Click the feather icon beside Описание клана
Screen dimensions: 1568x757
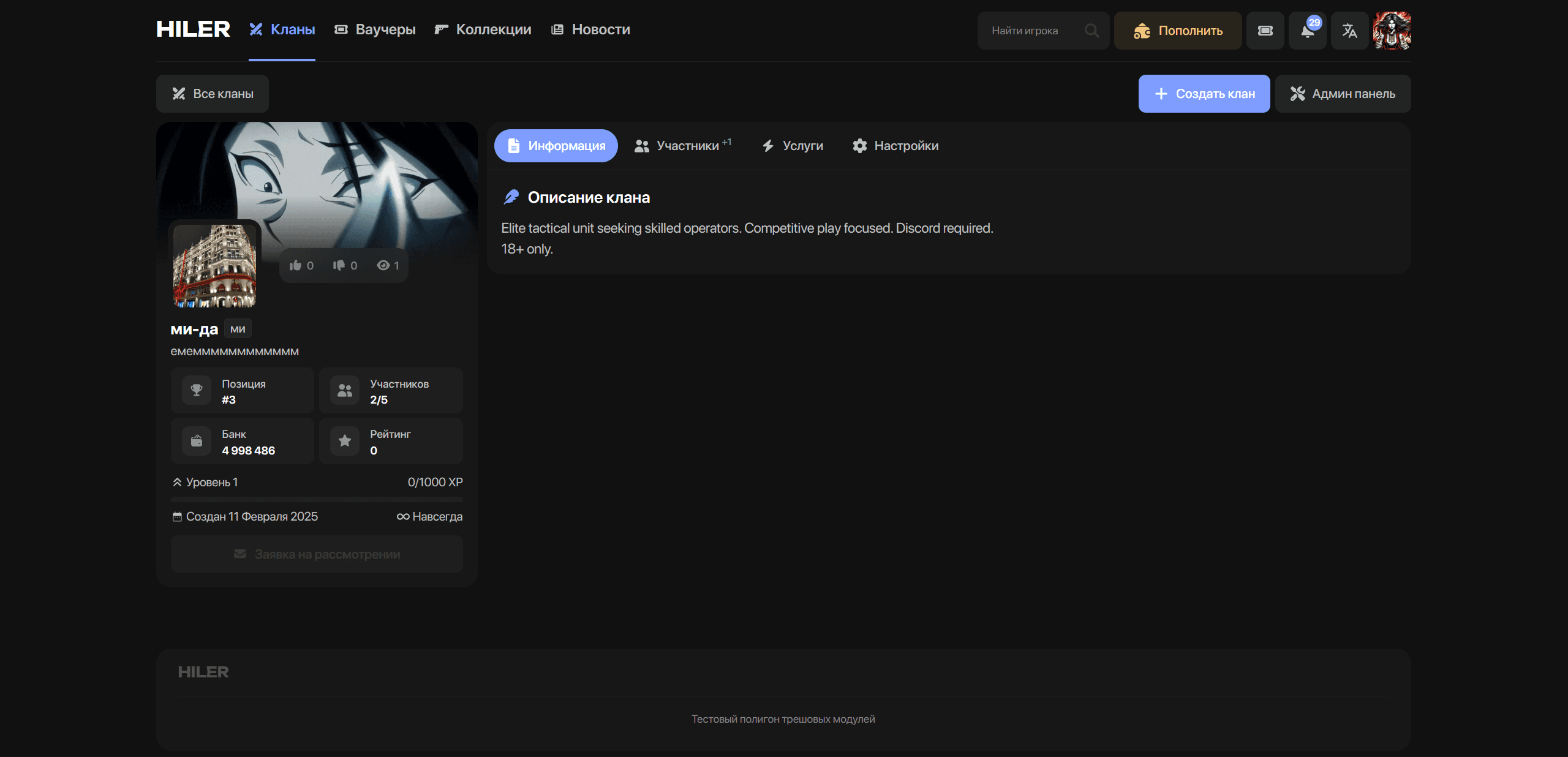point(511,197)
